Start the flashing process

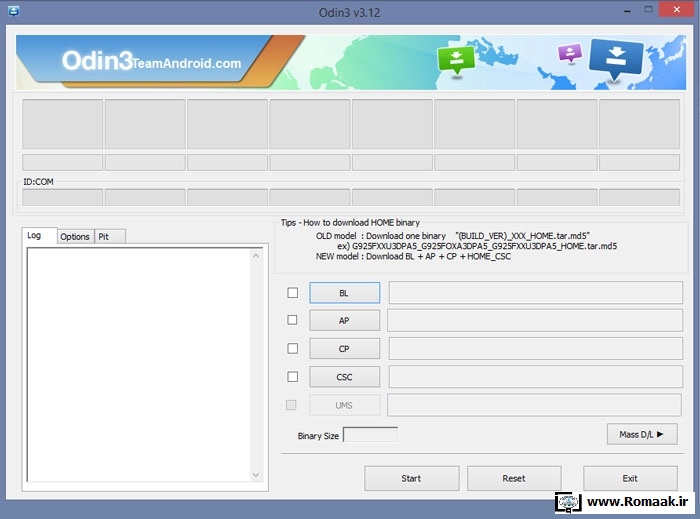[x=411, y=478]
